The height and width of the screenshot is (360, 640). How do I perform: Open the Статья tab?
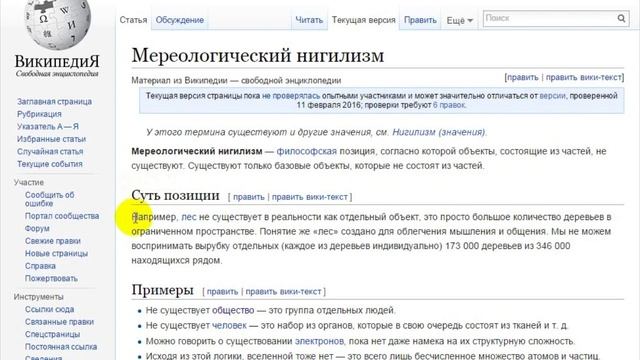coord(133,20)
